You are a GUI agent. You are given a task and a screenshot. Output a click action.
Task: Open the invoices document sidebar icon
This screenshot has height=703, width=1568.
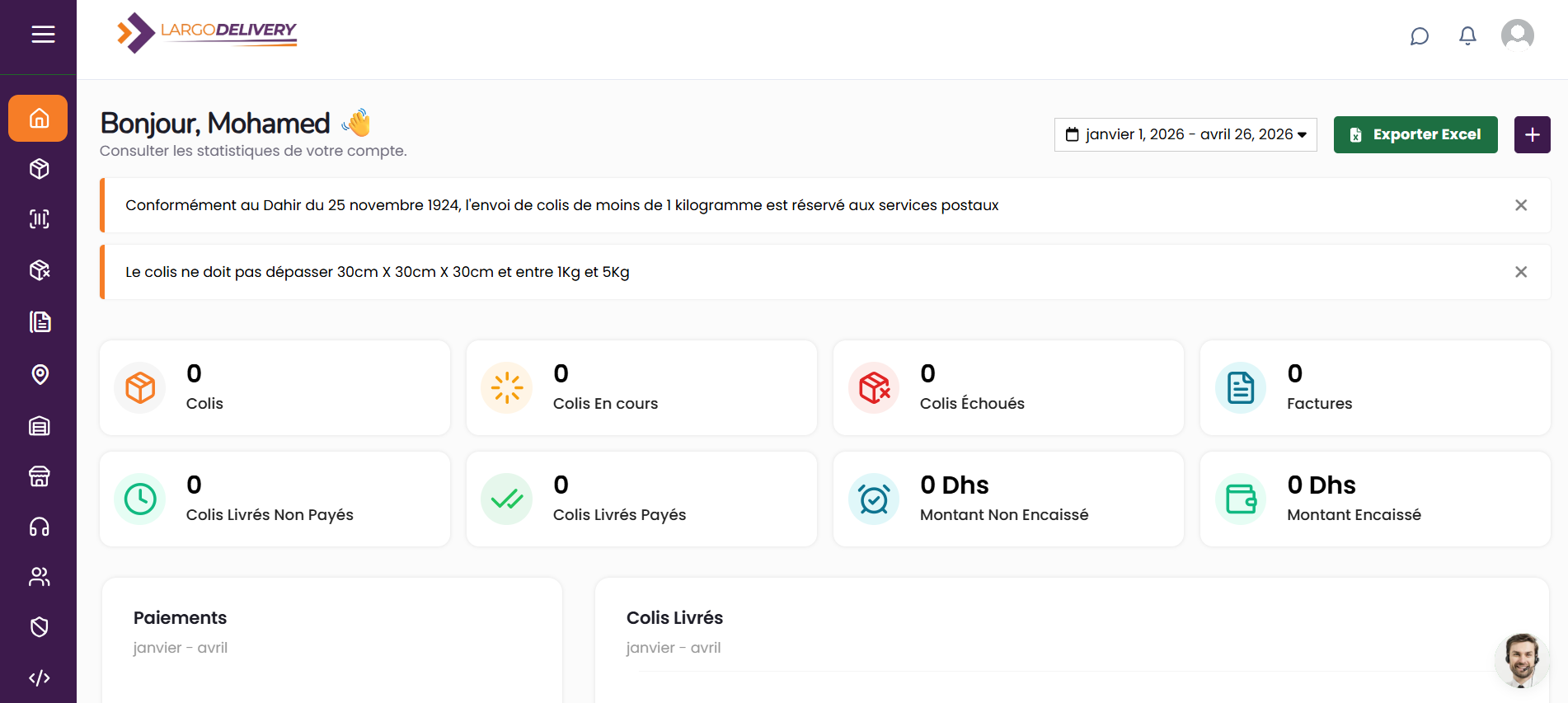click(39, 321)
